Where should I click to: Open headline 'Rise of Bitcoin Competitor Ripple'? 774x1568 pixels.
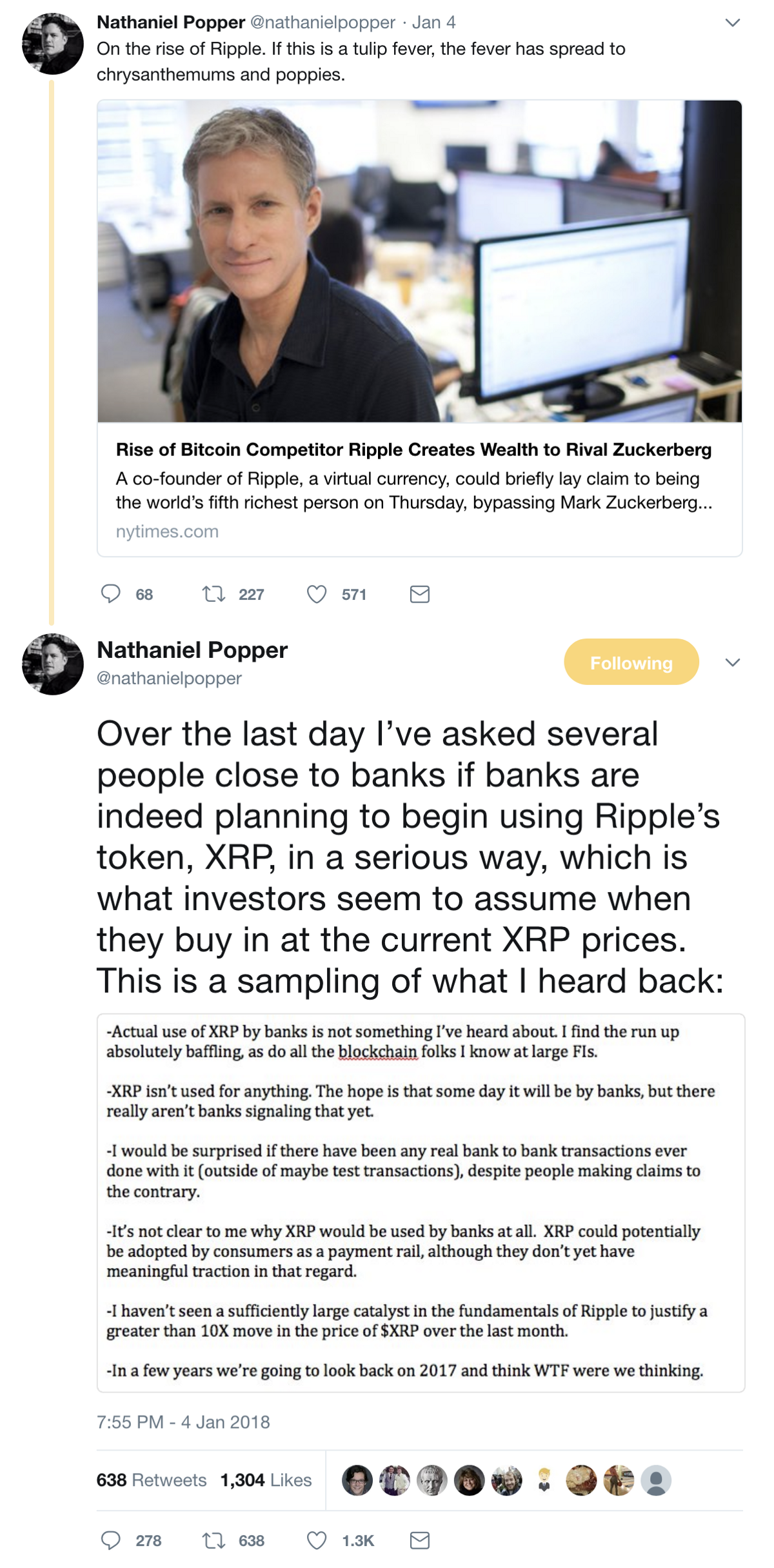tap(413, 450)
